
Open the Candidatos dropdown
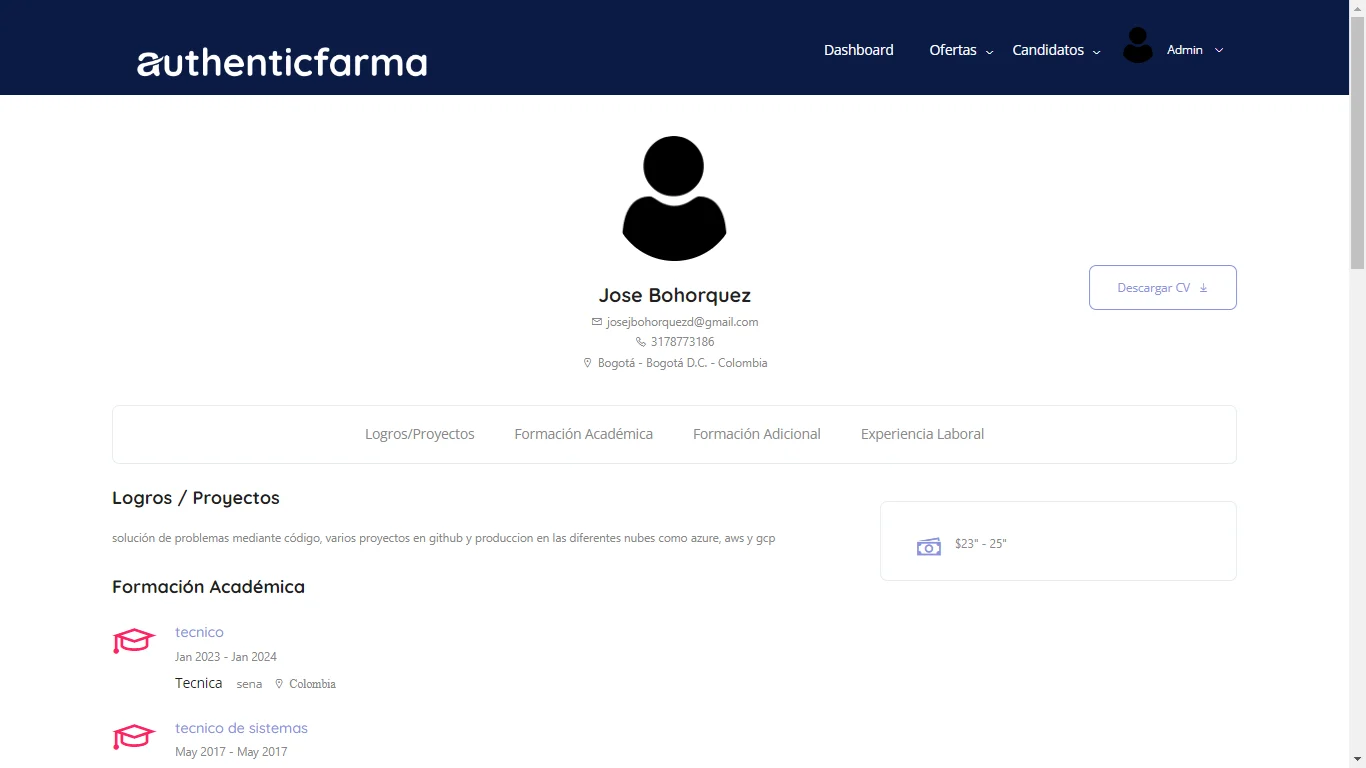click(x=1048, y=49)
